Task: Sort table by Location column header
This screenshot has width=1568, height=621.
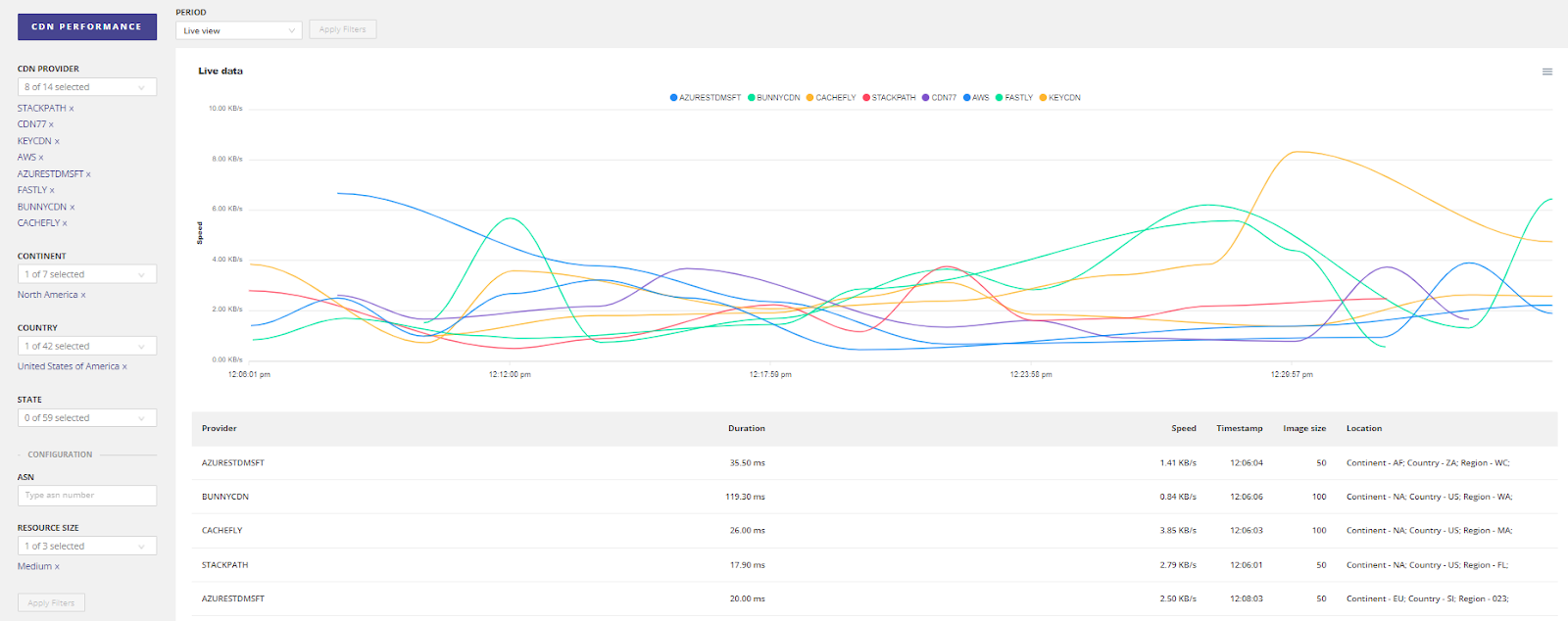Action: point(1364,429)
